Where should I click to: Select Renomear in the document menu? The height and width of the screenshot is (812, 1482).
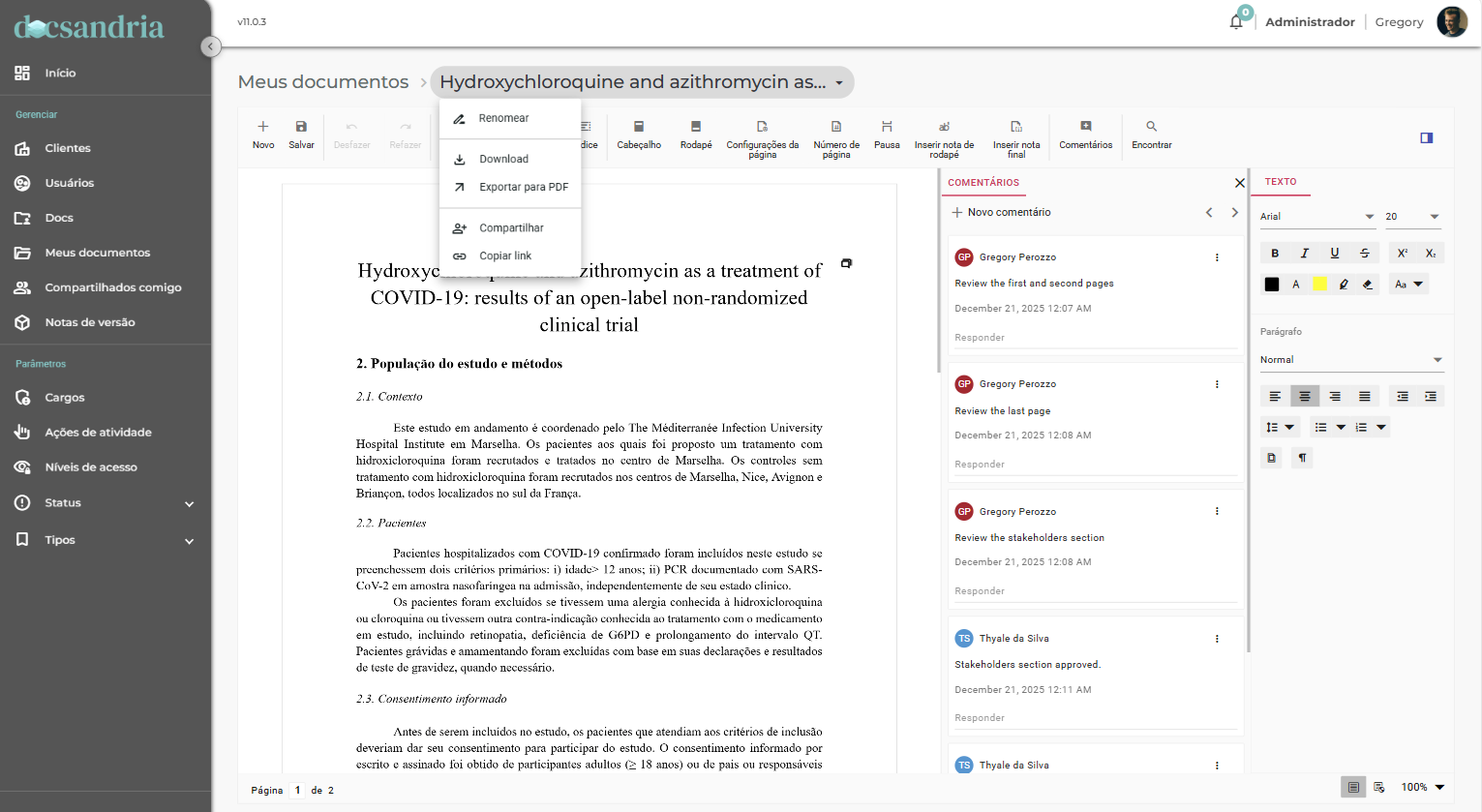tap(503, 118)
